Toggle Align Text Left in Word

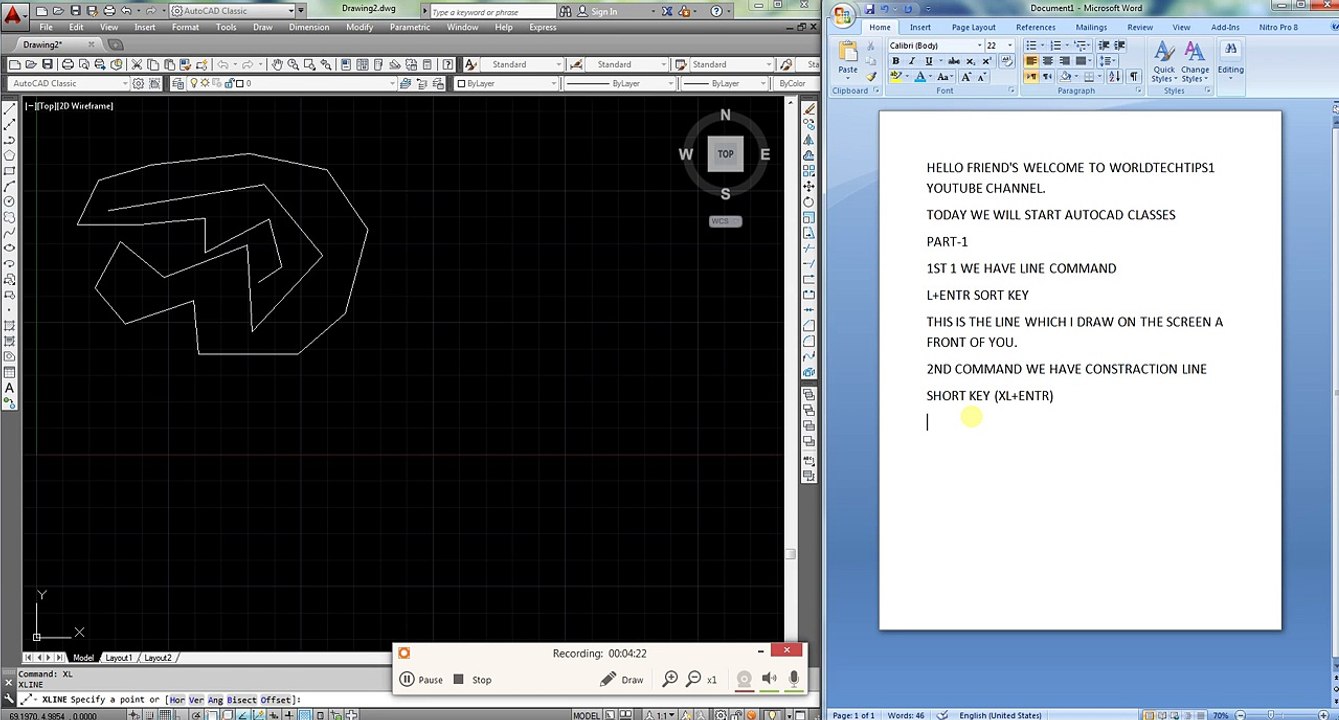point(1031,61)
